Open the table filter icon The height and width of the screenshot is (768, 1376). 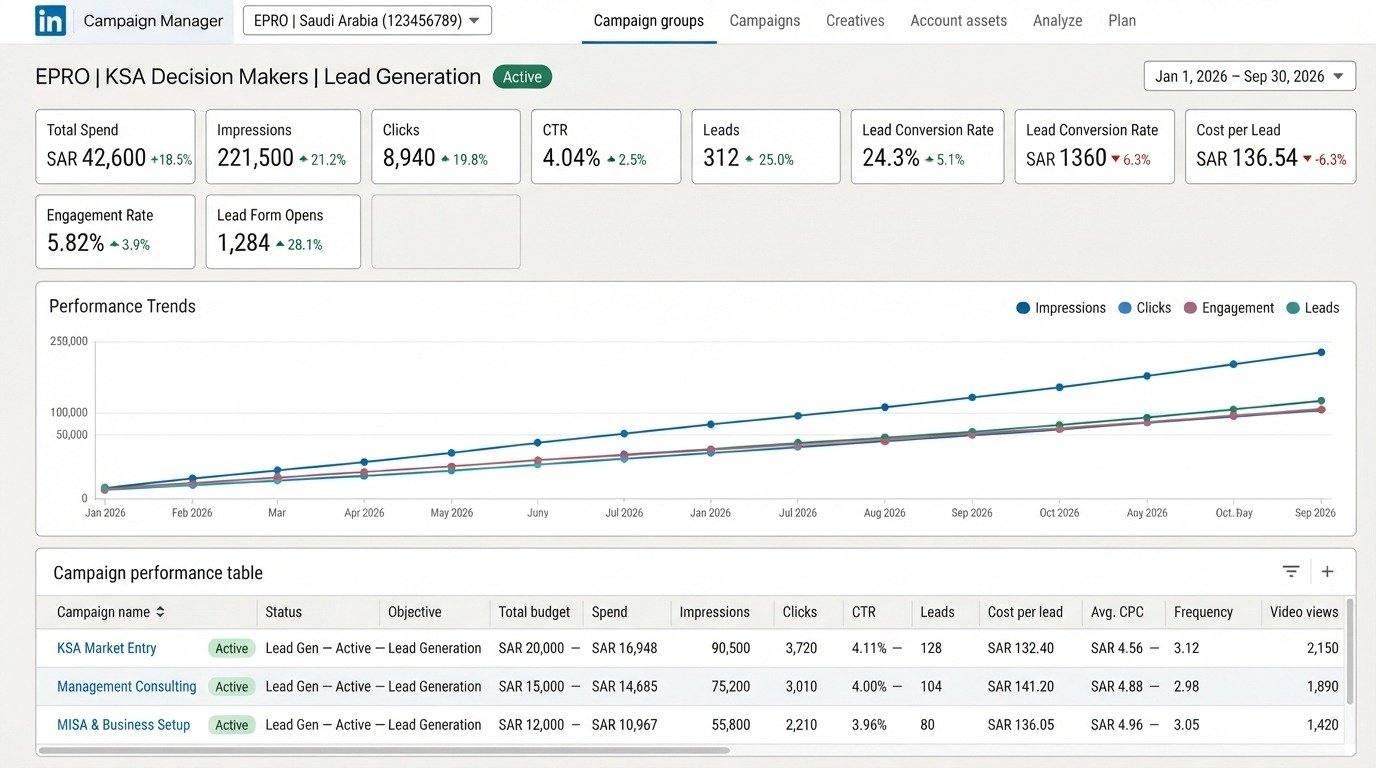click(x=1291, y=572)
